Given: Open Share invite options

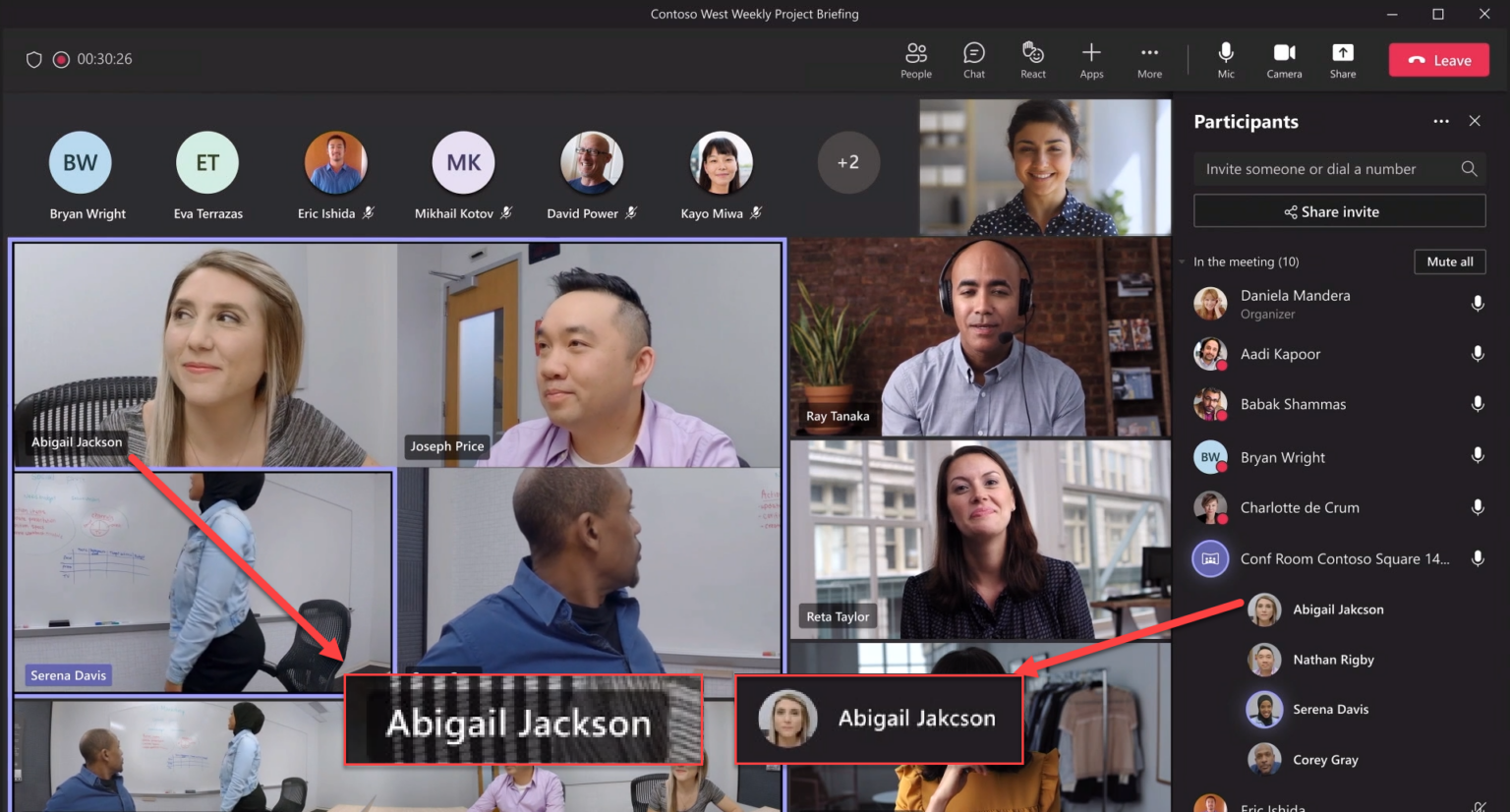Looking at the screenshot, I should (x=1338, y=210).
